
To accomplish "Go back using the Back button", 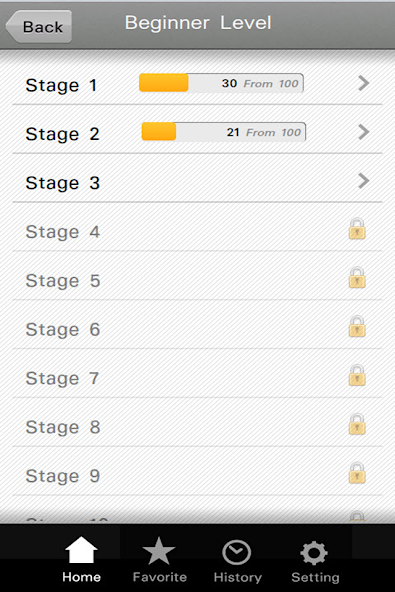I will click(39, 26).
